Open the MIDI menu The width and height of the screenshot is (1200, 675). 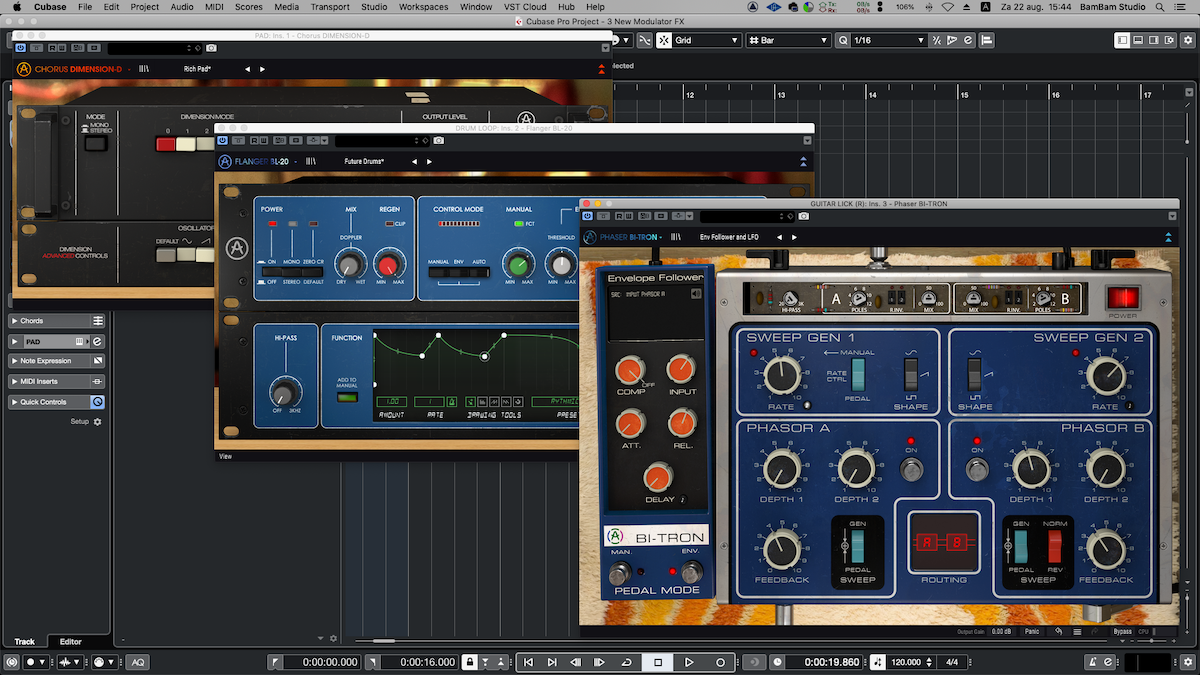(x=214, y=7)
